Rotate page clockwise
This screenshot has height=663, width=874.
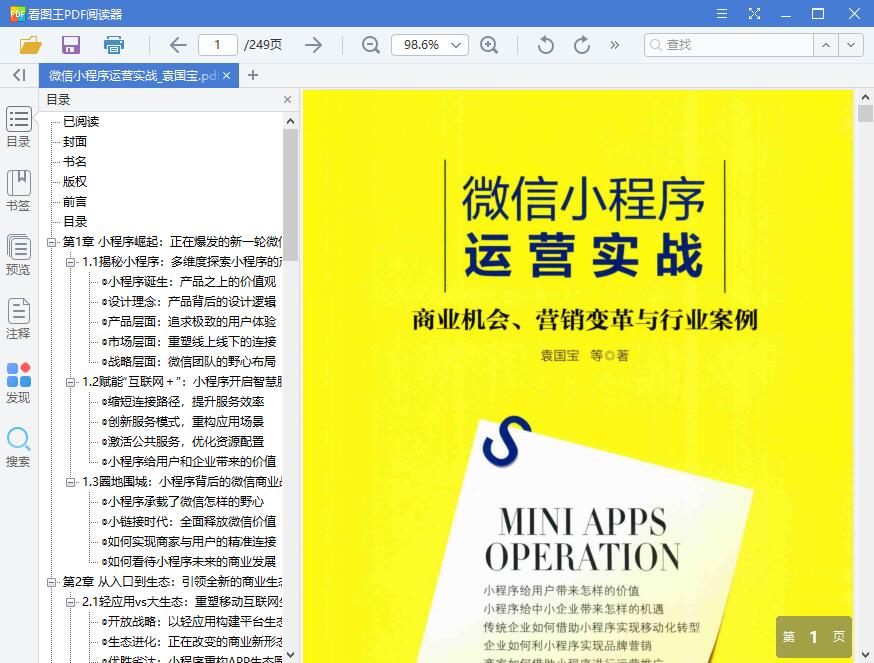[582, 45]
